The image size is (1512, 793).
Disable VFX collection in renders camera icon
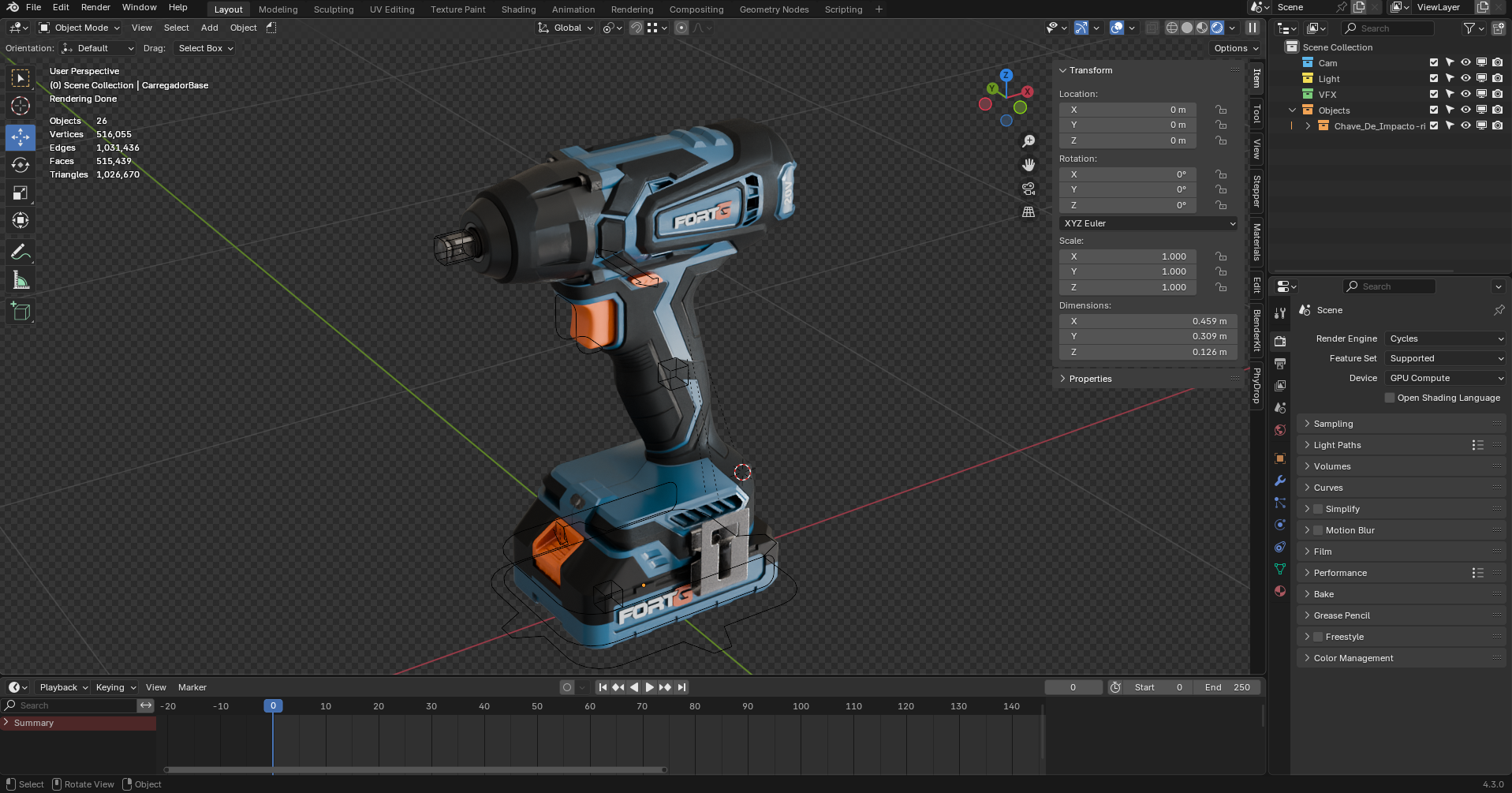(1497, 94)
